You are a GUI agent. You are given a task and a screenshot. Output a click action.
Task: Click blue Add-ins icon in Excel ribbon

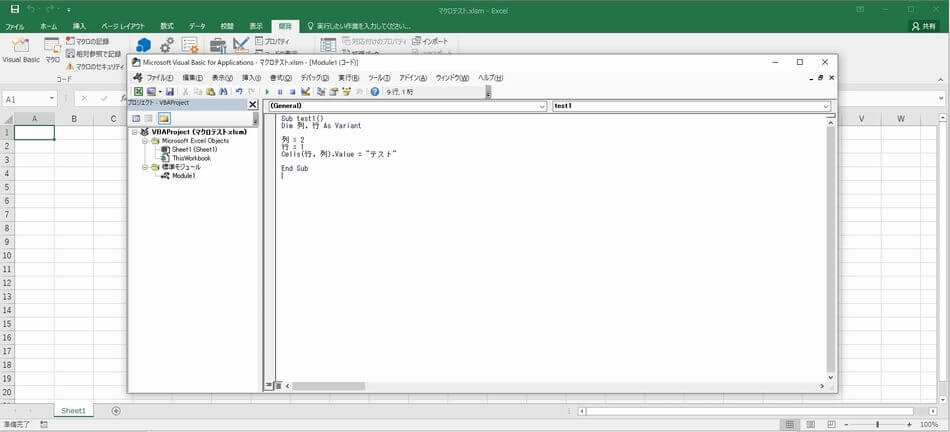pyautogui.click(x=143, y=45)
